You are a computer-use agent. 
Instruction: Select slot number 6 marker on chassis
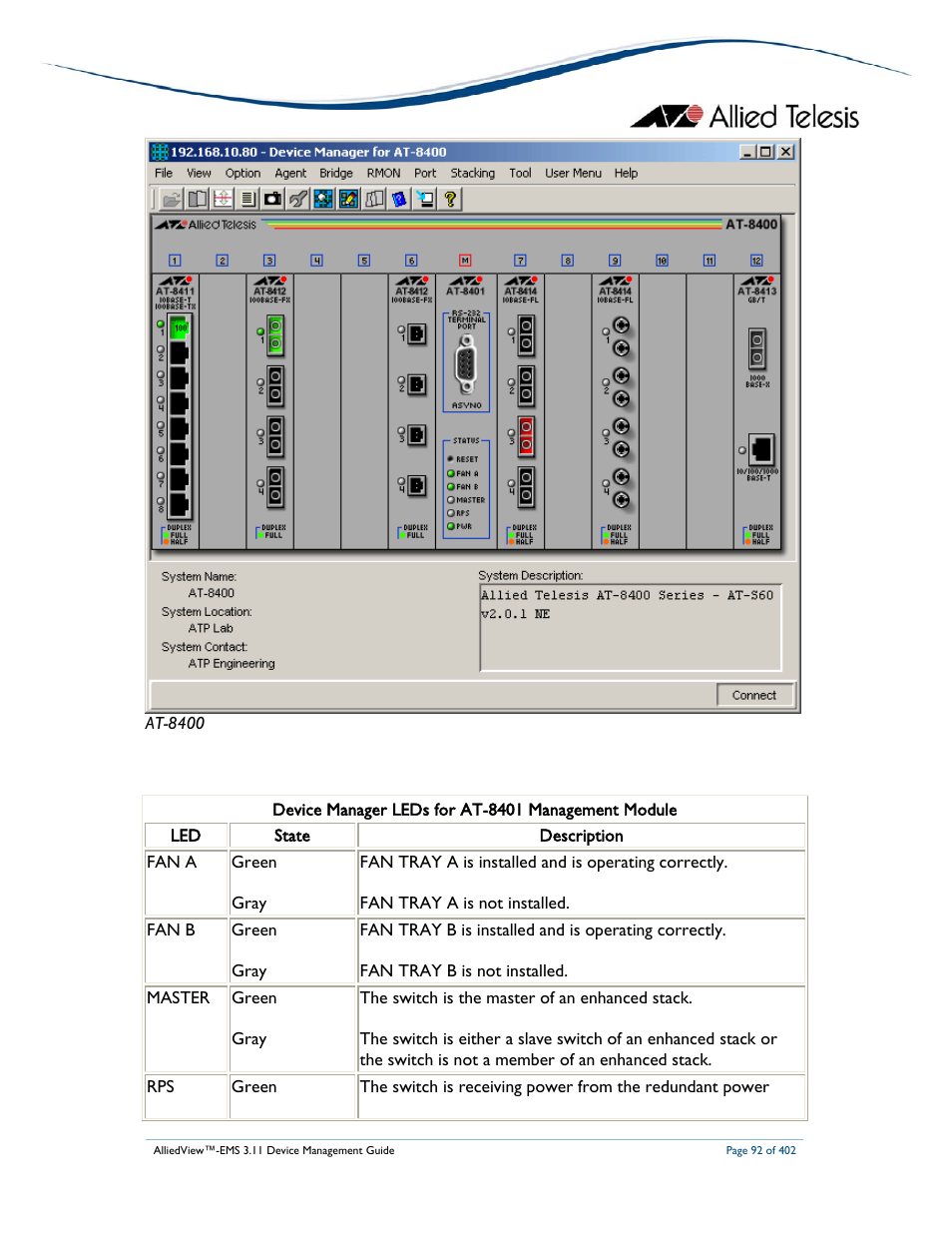[x=411, y=261]
